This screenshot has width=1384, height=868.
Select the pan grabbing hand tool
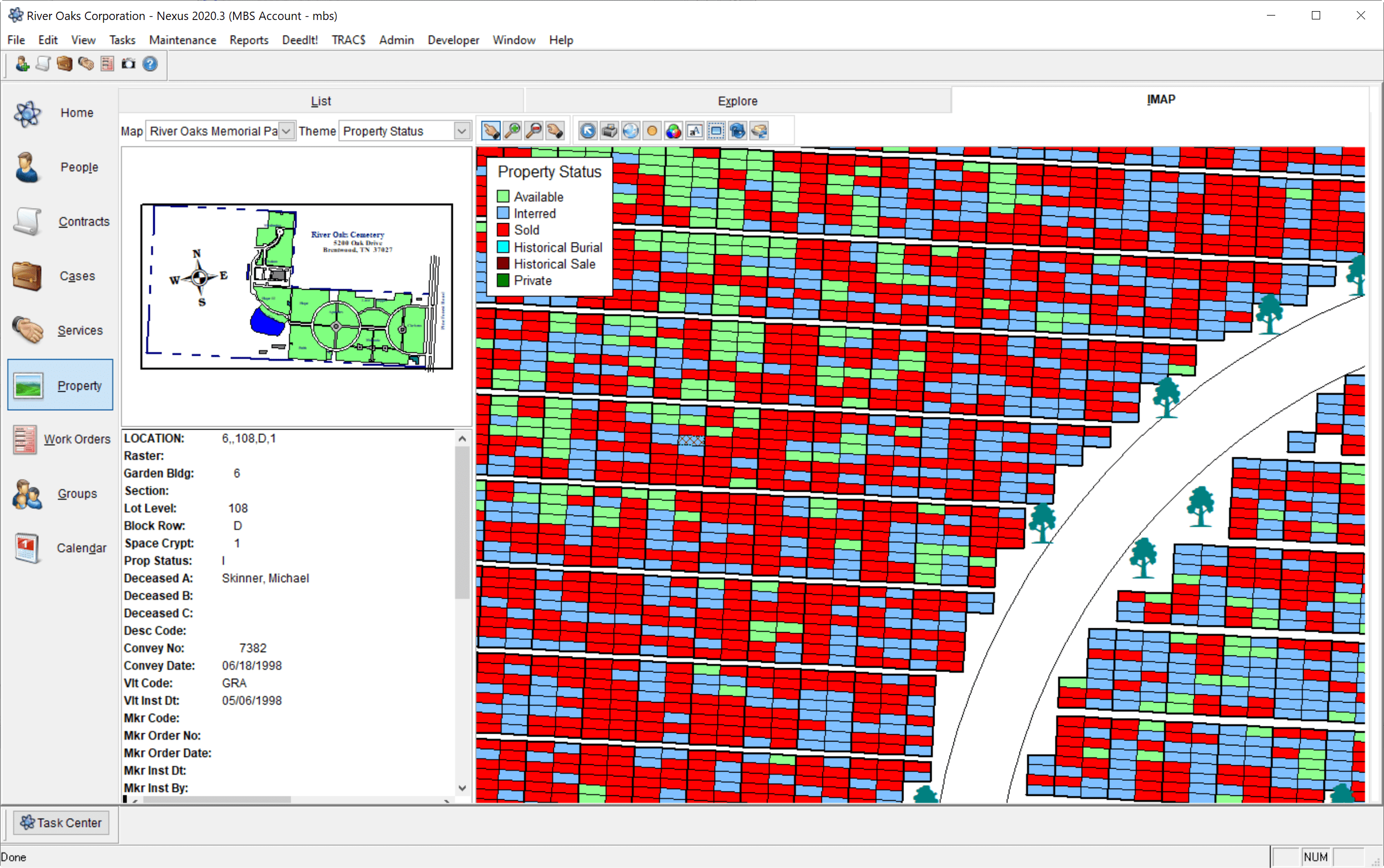(x=554, y=131)
